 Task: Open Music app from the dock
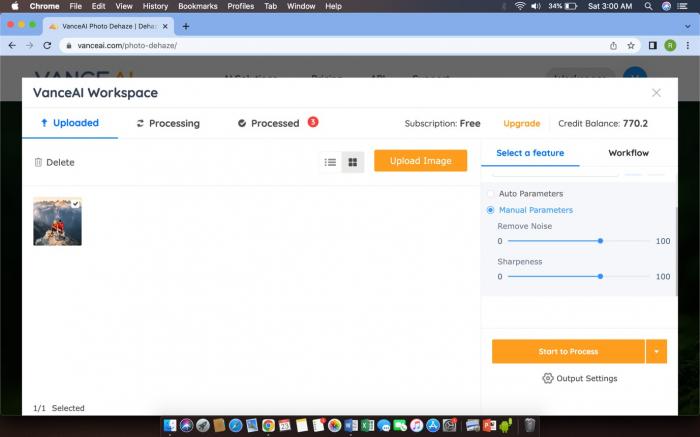point(416,425)
